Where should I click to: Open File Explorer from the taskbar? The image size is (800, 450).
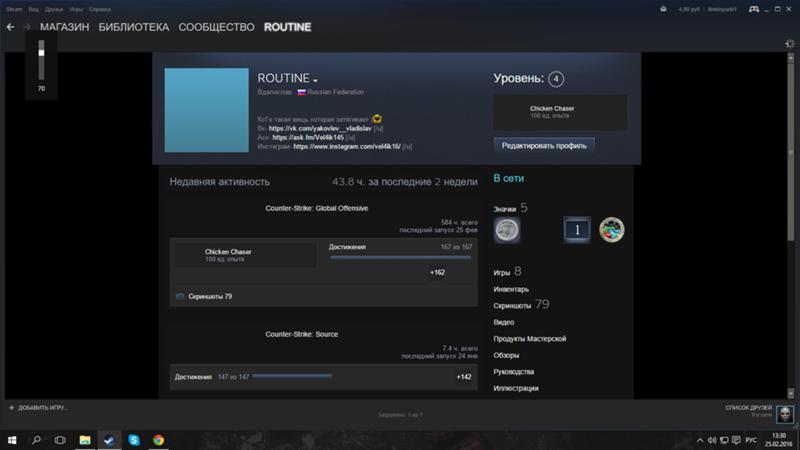pyautogui.click(x=85, y=440)
